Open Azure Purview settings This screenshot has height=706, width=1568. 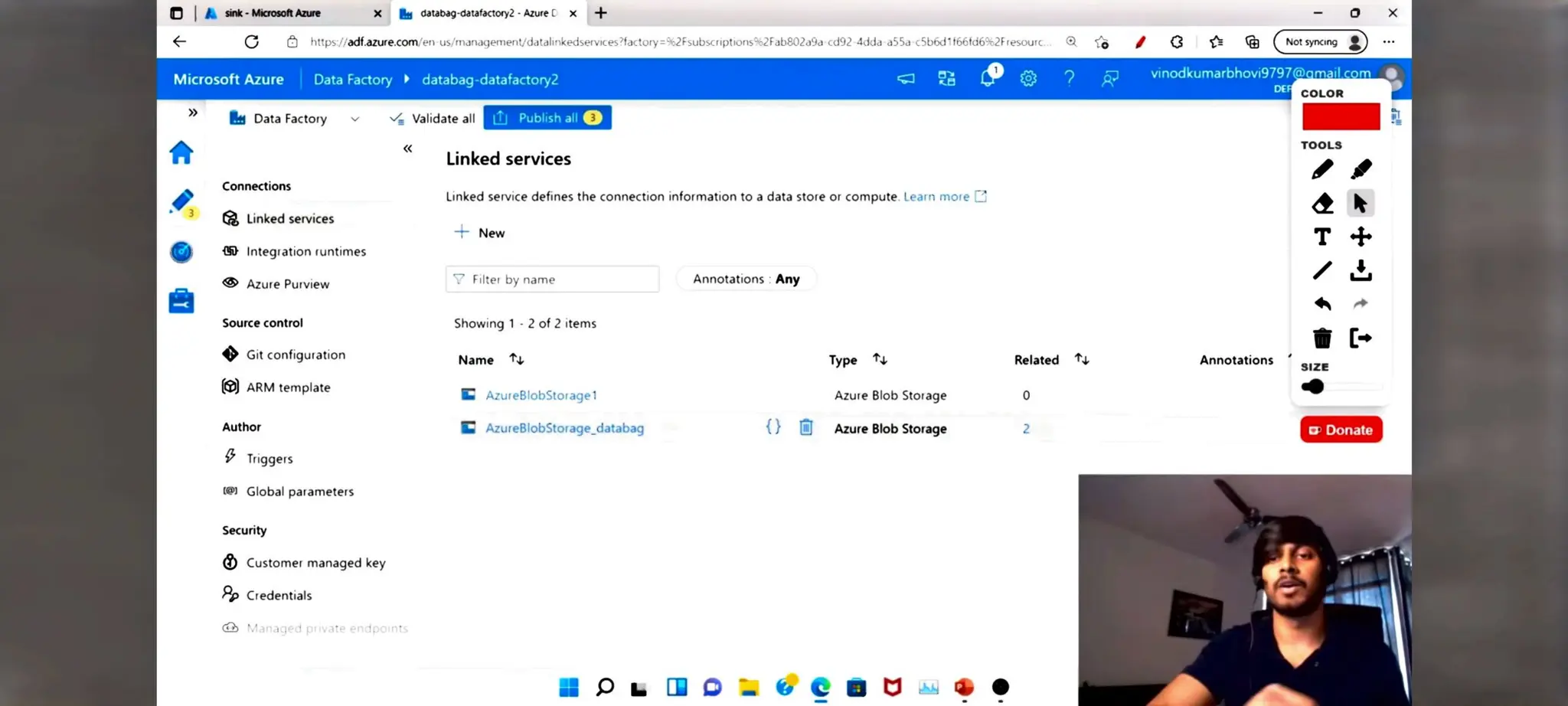click(x=288, y=283)
